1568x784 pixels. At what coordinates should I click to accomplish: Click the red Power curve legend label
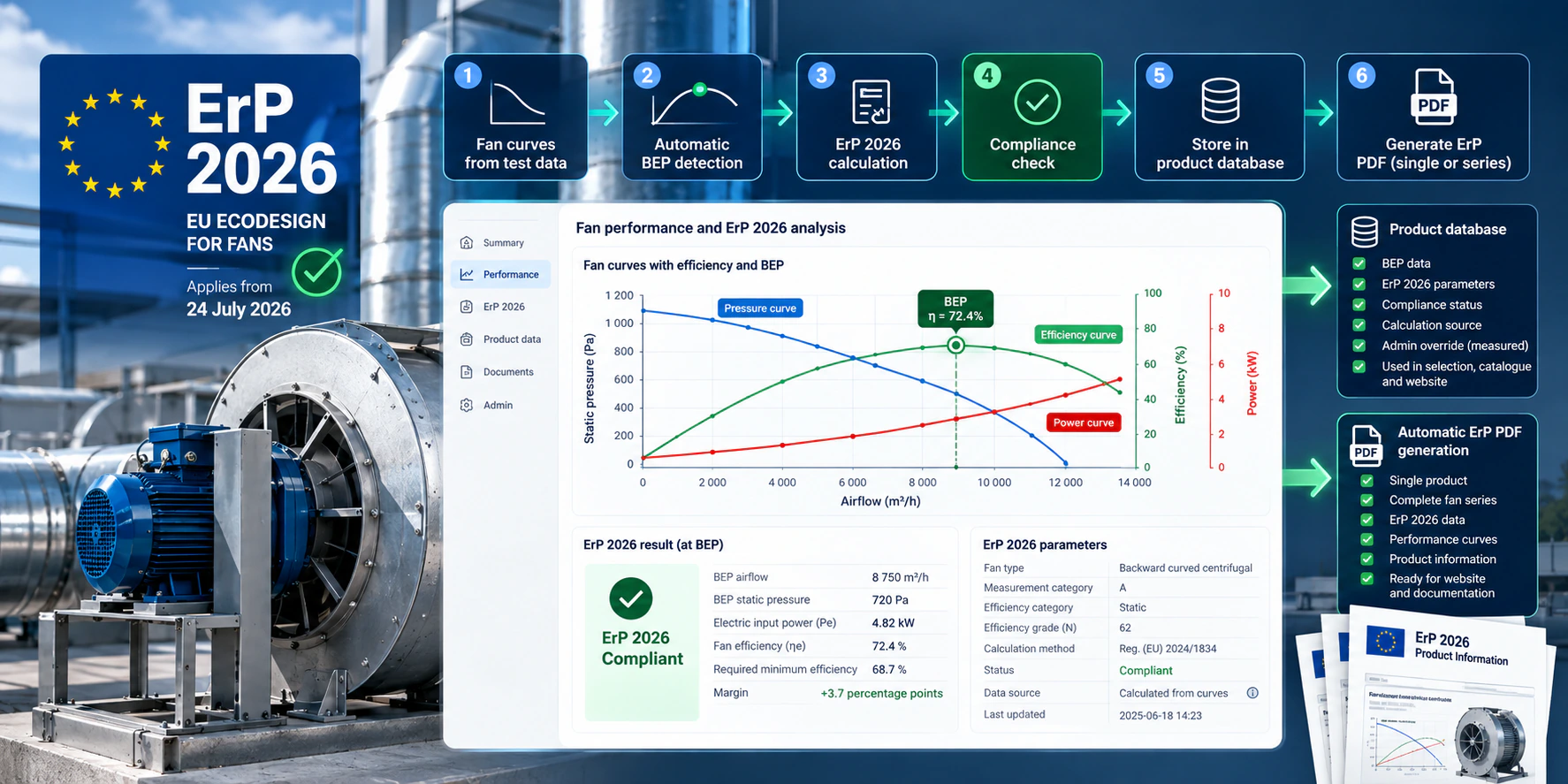tap(1084, 422)
